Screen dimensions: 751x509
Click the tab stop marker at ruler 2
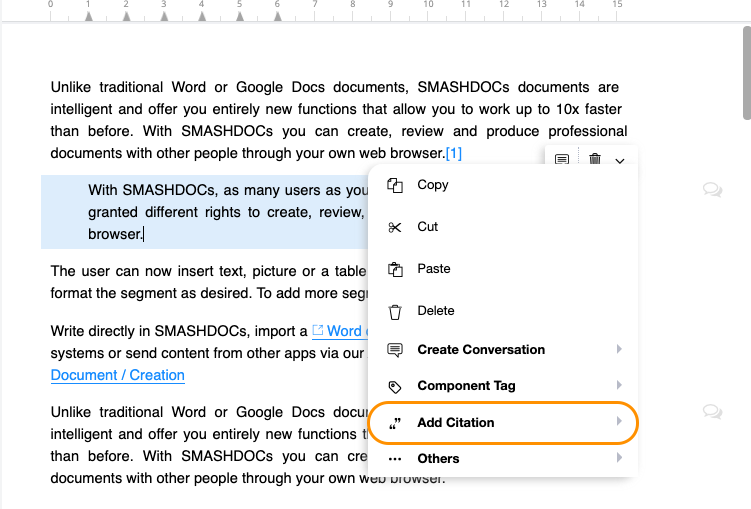pos(126,17)
